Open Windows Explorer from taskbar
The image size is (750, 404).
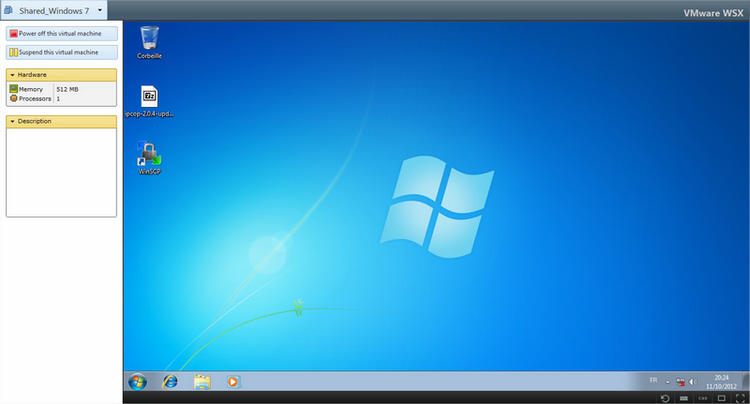tap(202, 382)
